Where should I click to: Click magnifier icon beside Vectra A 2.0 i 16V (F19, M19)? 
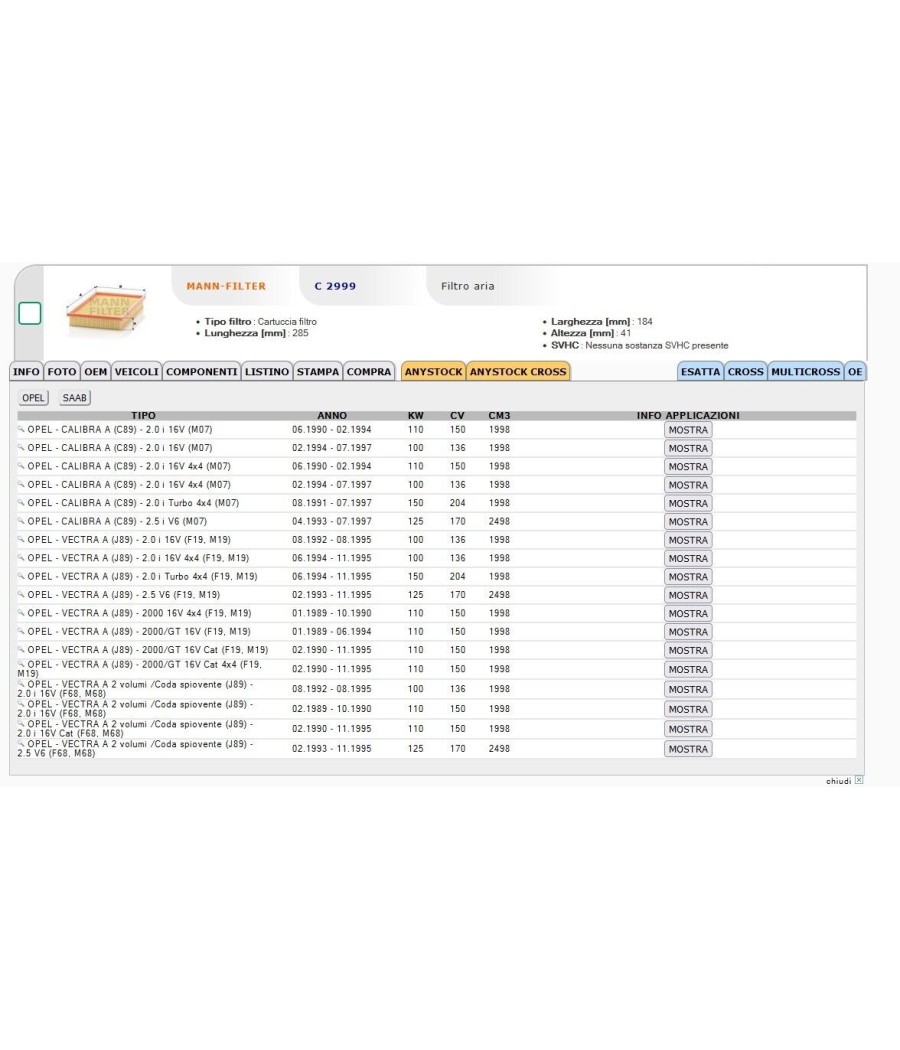[x=21, y=538]
